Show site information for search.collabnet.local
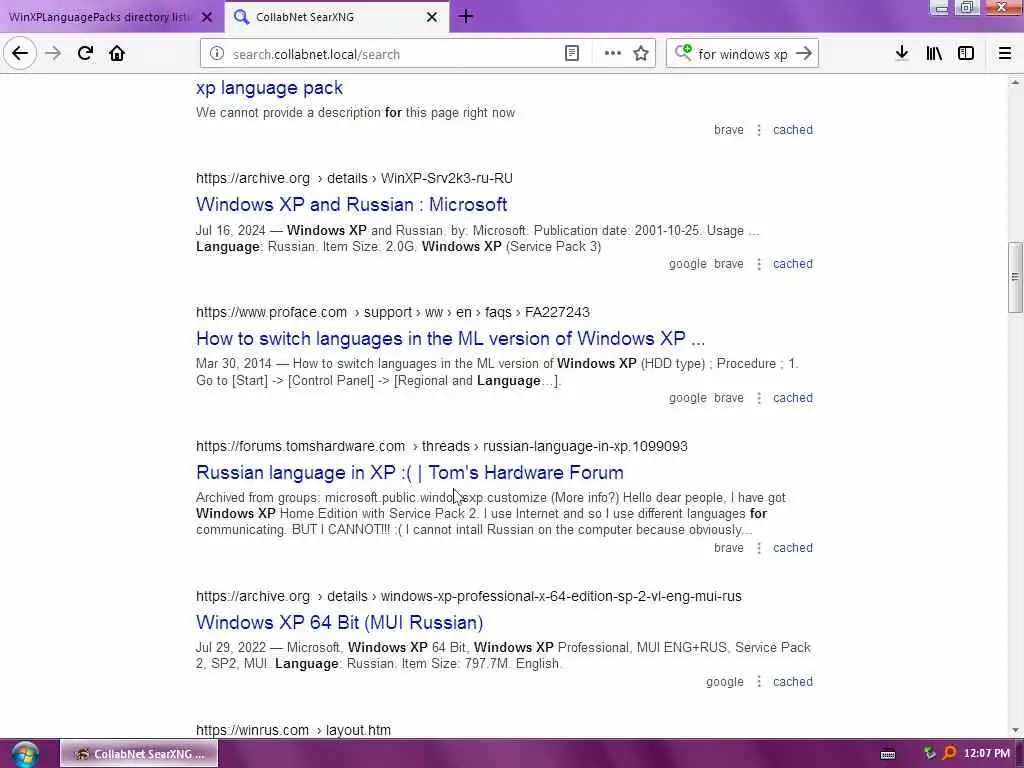The image size is (1024, 768). click(217, 54)
